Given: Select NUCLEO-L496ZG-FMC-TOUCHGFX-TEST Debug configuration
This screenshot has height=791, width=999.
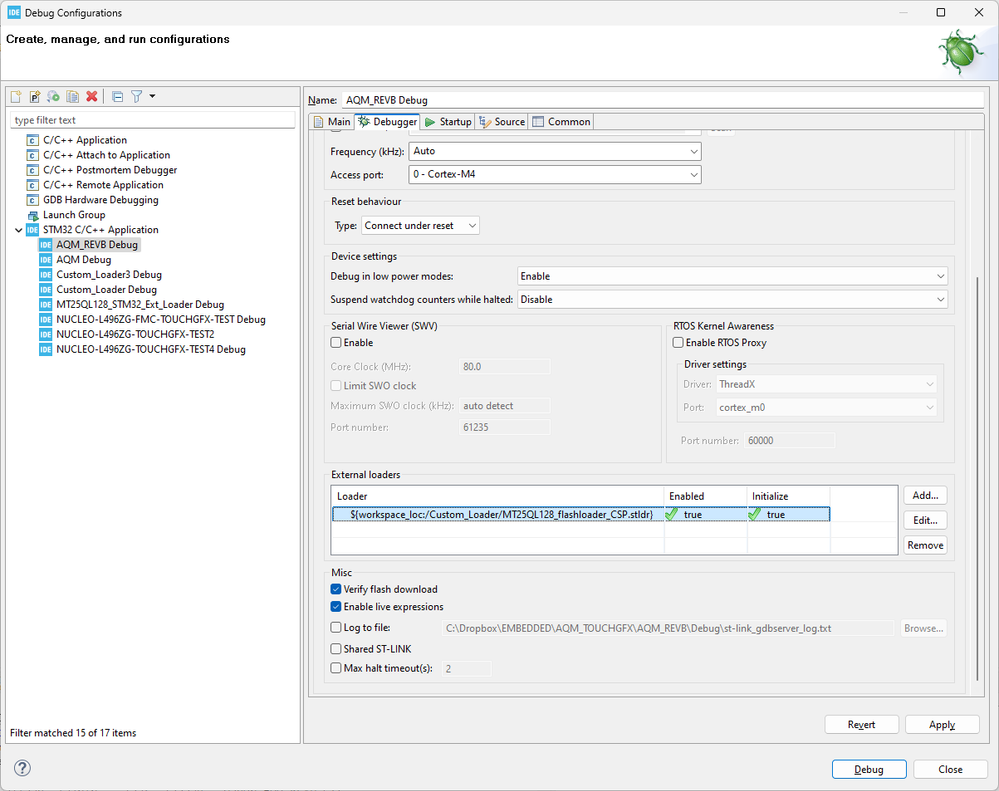Looking at the screenshot, I should (161, 320).
